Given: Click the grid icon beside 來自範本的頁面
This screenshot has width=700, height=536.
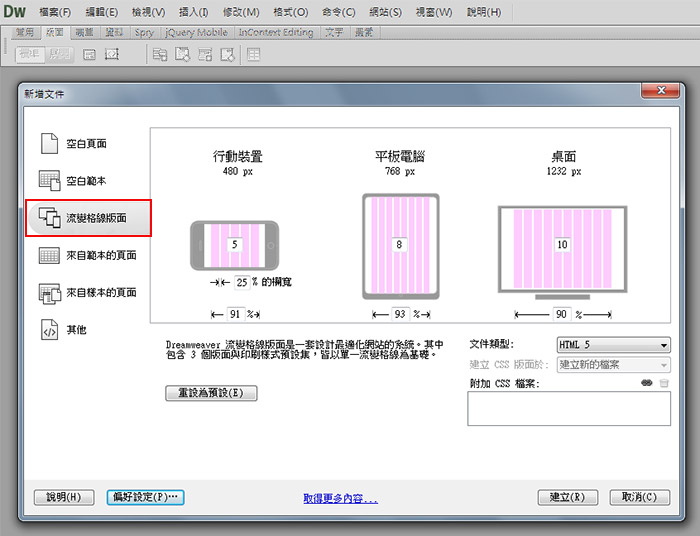Looking at the screenshot, I should coord(49,256).
